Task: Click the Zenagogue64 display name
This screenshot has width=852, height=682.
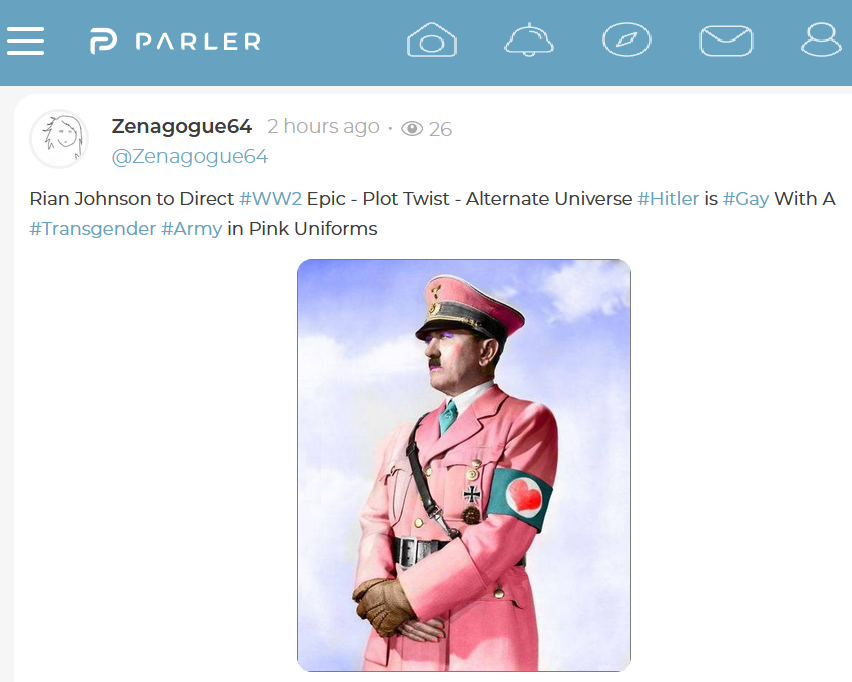Action: (181, 126)
